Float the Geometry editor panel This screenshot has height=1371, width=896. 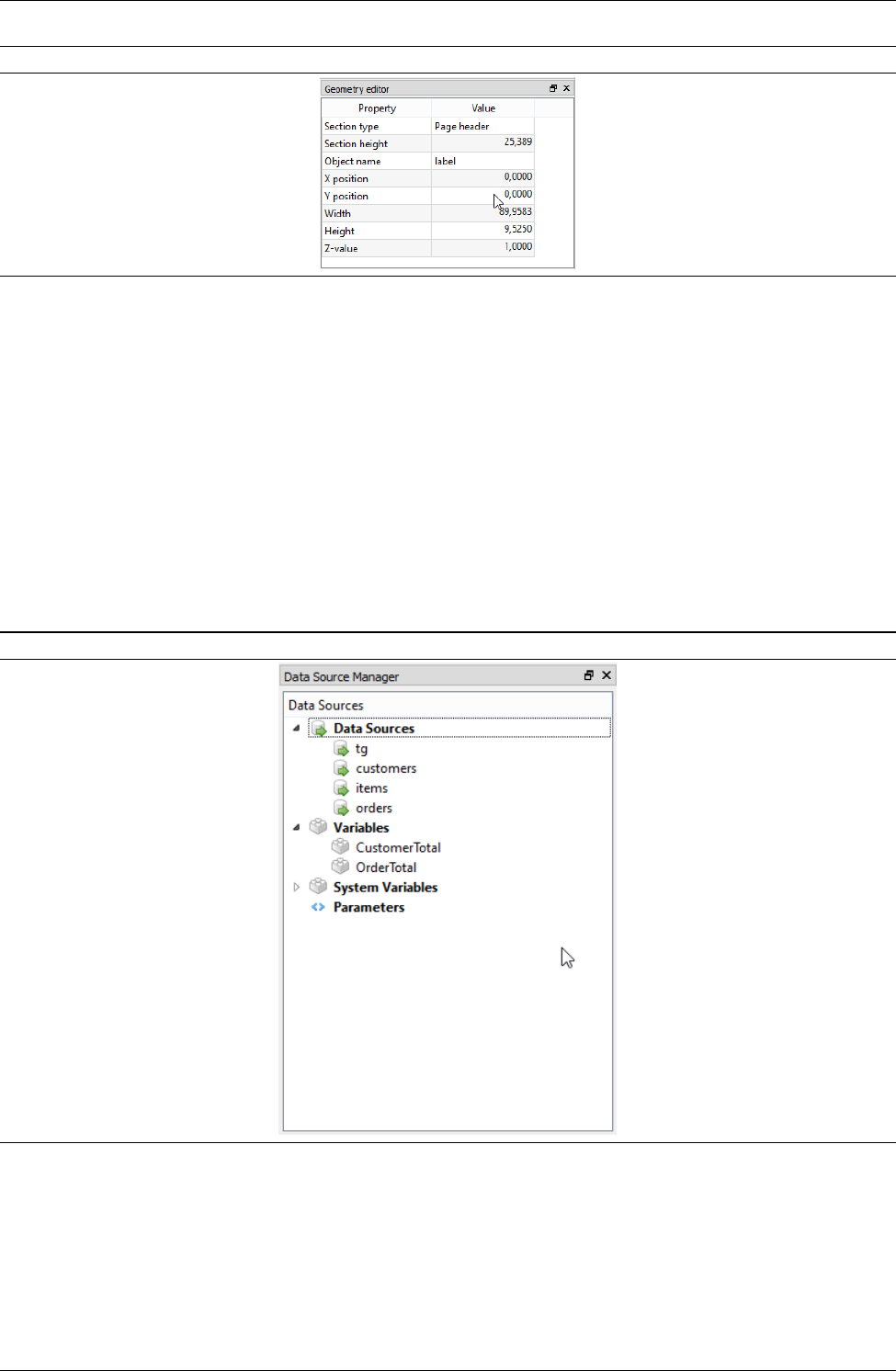pos(553,88)
